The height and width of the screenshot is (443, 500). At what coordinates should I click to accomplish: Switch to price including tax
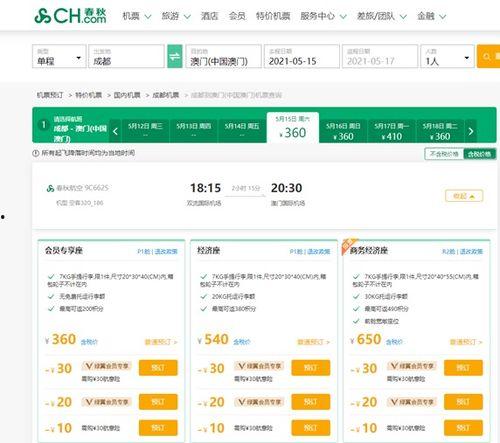(x=479, y=154)
